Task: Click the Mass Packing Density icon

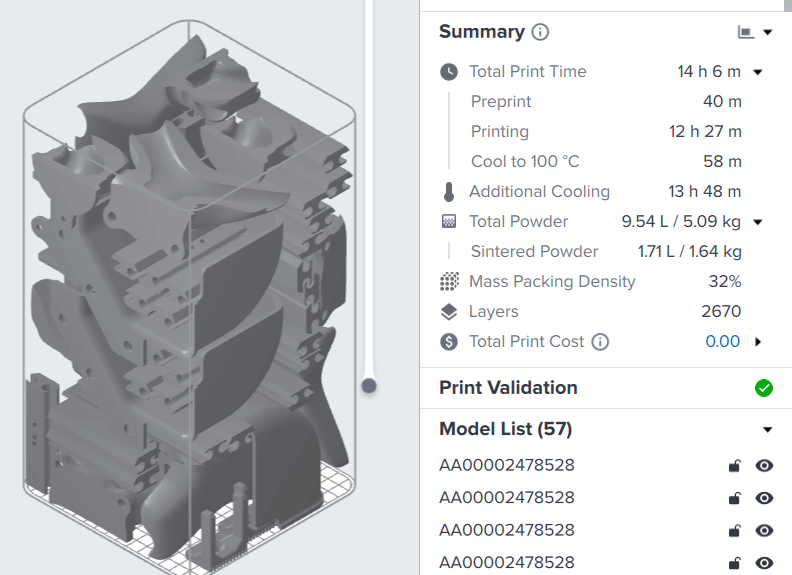Action: [449, 281]
